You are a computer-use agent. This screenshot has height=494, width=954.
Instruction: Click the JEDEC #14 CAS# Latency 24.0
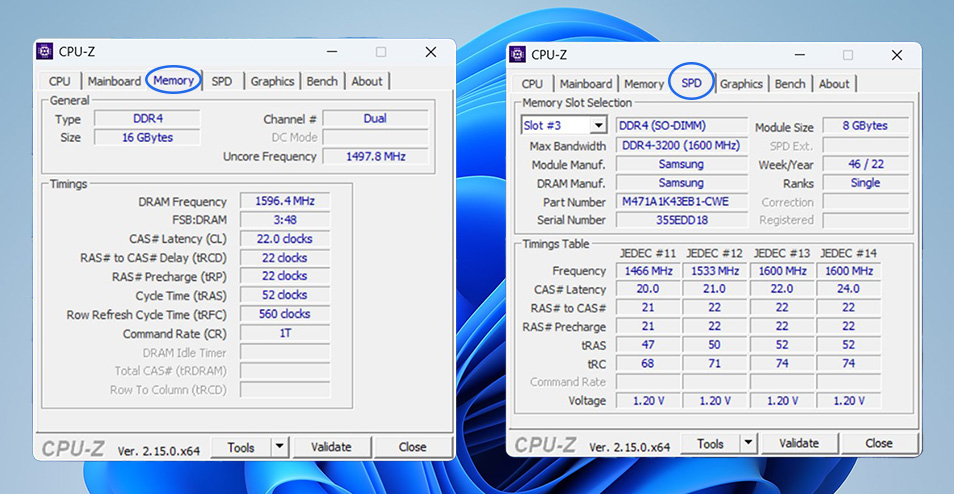coord(849,289)
